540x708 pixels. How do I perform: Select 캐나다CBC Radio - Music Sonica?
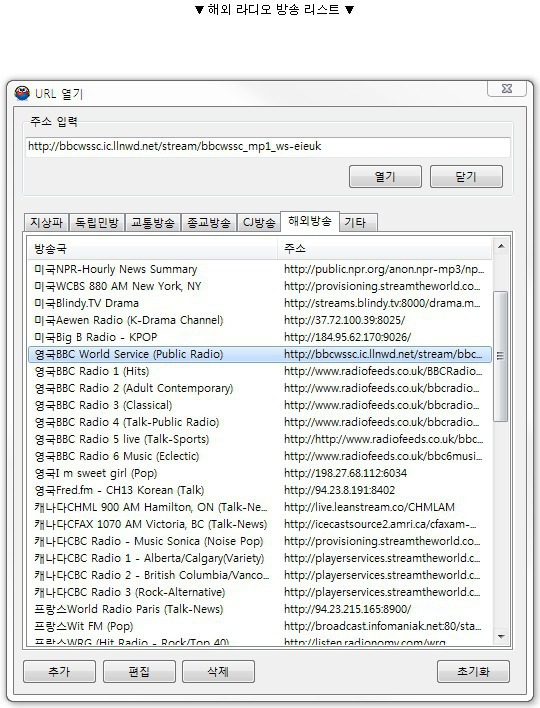pyautogui.click(x=259, y=541)
